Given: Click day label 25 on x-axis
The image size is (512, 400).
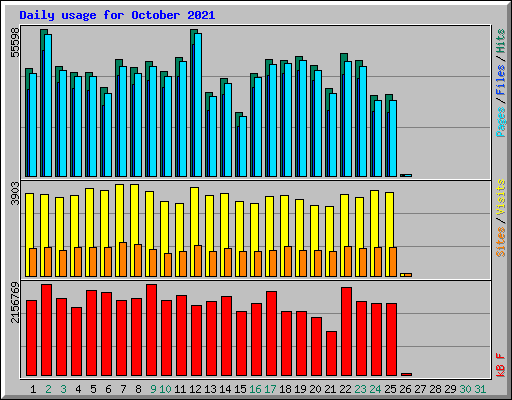Looking at the screenshot, I should tap(390, 389).
